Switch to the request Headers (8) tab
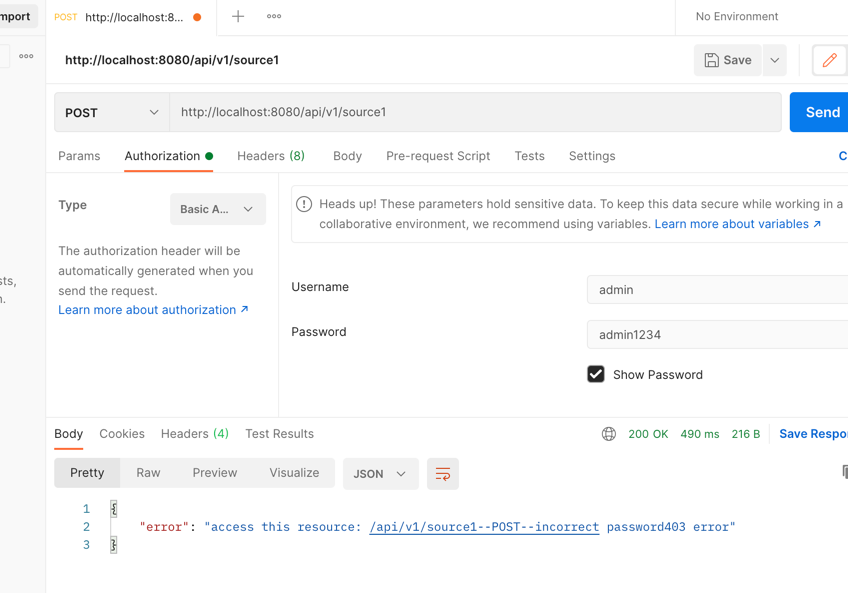This screenshot has width=848, height=593. [x=270, y=156]
